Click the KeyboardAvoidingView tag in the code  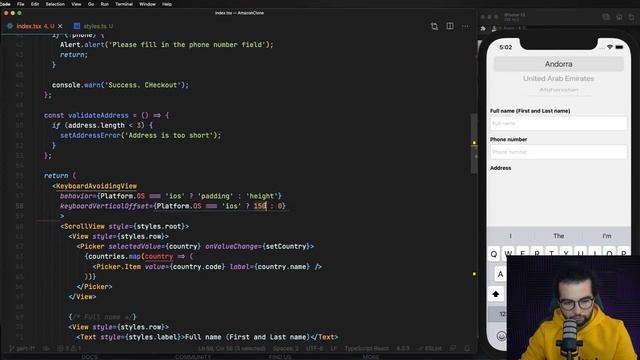point(96,186)
